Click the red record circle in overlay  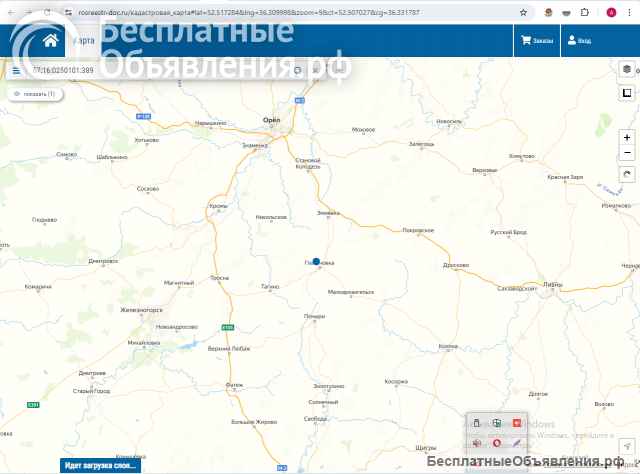coord(497,443)
